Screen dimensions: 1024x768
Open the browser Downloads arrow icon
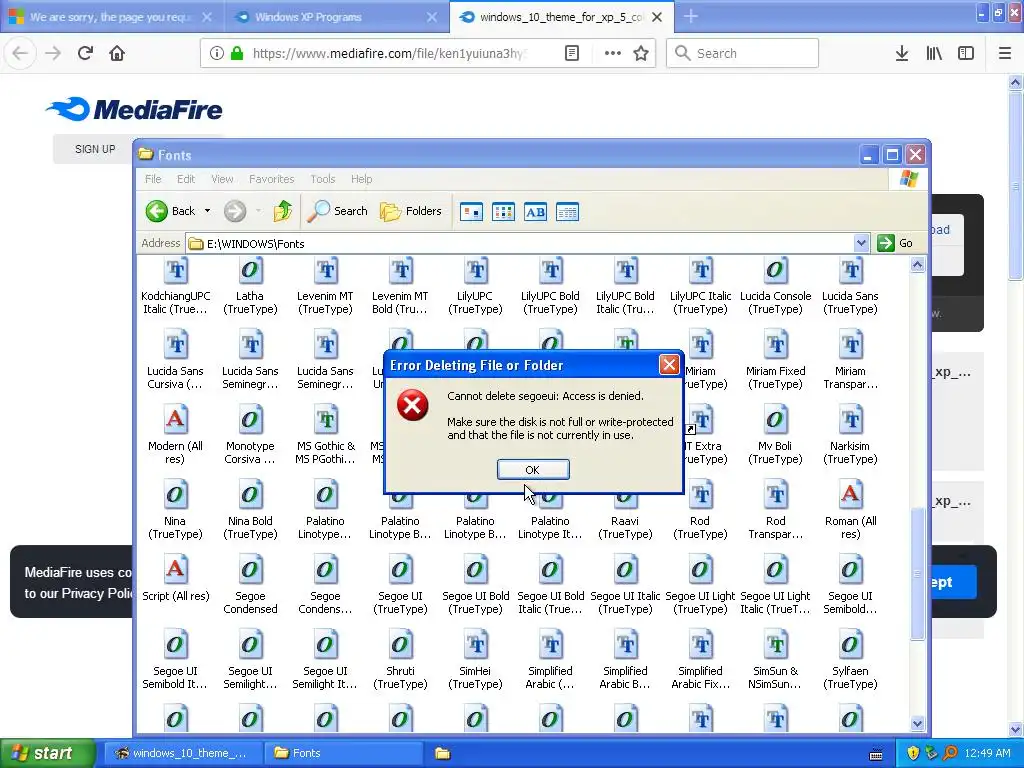pos(902,53)
